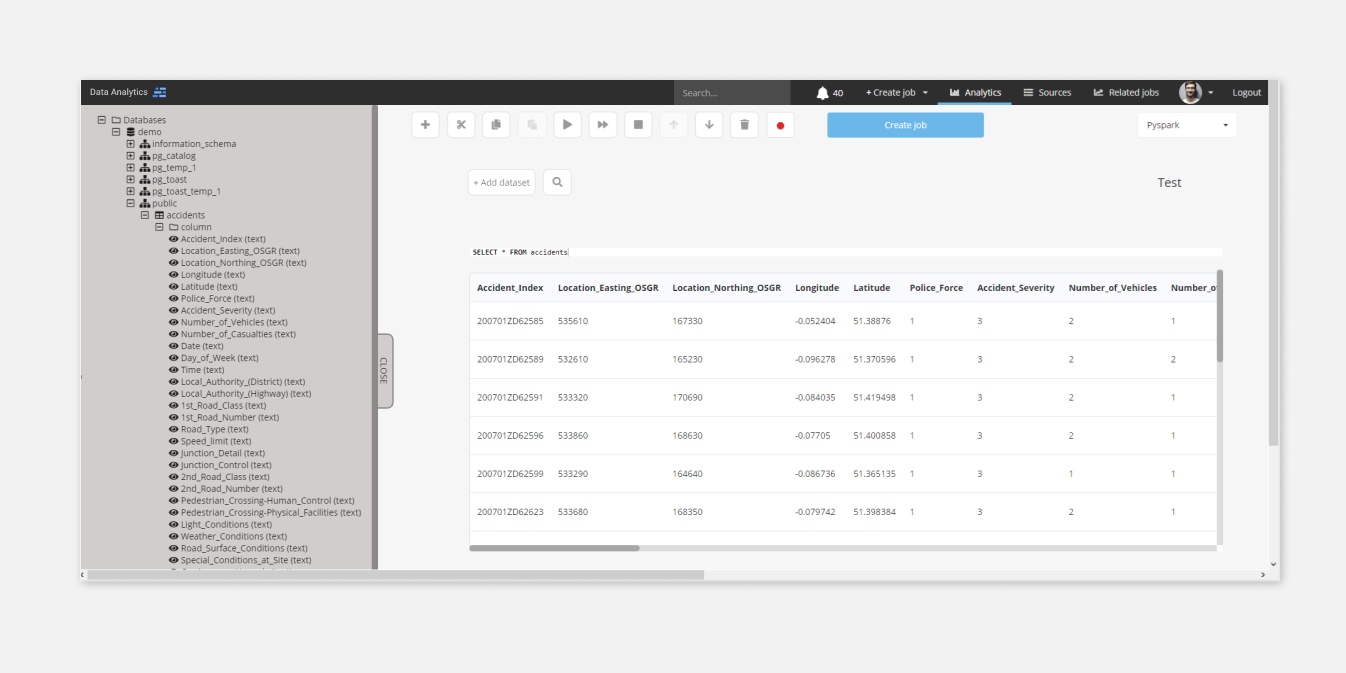
Task: Open Related jobs in the top navigation
Action: 1126,93
